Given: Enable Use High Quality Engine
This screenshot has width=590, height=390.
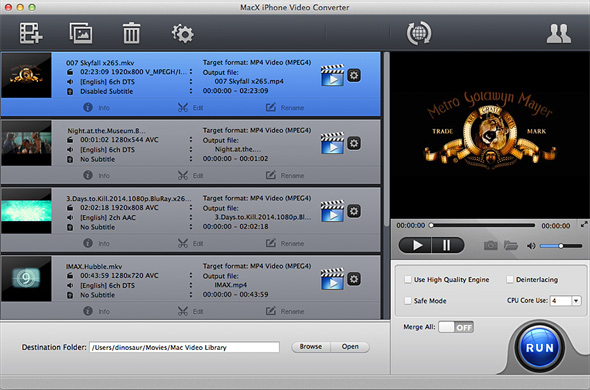Looking at the screenshot, I should pos(408,279).
